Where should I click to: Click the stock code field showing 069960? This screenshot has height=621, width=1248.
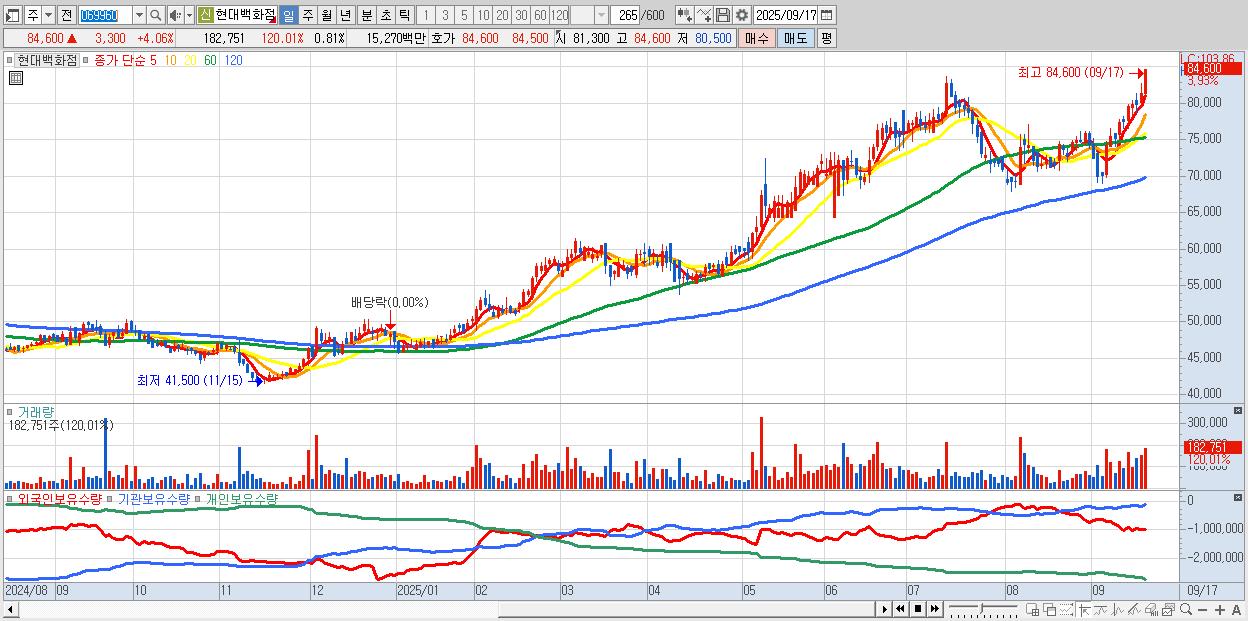[105, 15]
